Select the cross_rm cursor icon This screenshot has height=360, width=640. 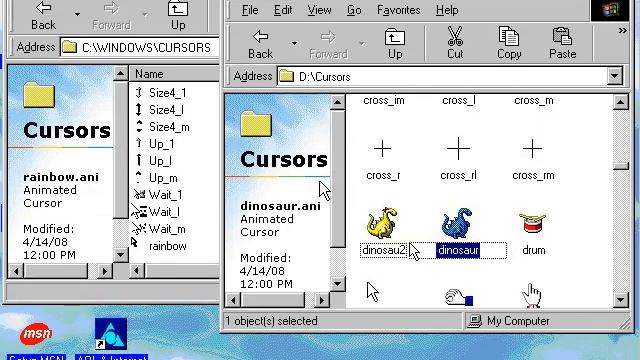tap(532, 149)
